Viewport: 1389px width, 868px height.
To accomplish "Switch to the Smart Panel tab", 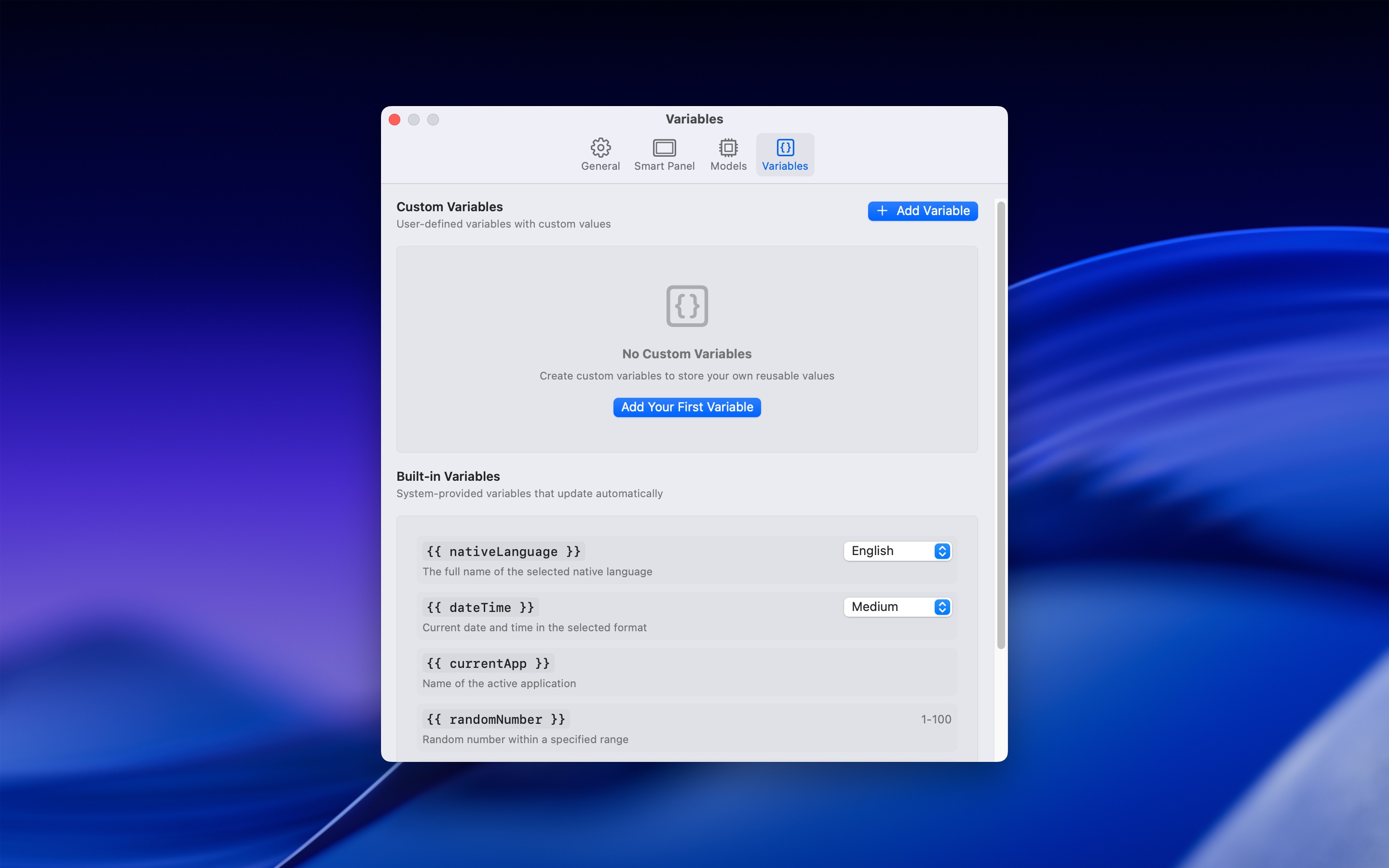I will (x=664, y=155).
